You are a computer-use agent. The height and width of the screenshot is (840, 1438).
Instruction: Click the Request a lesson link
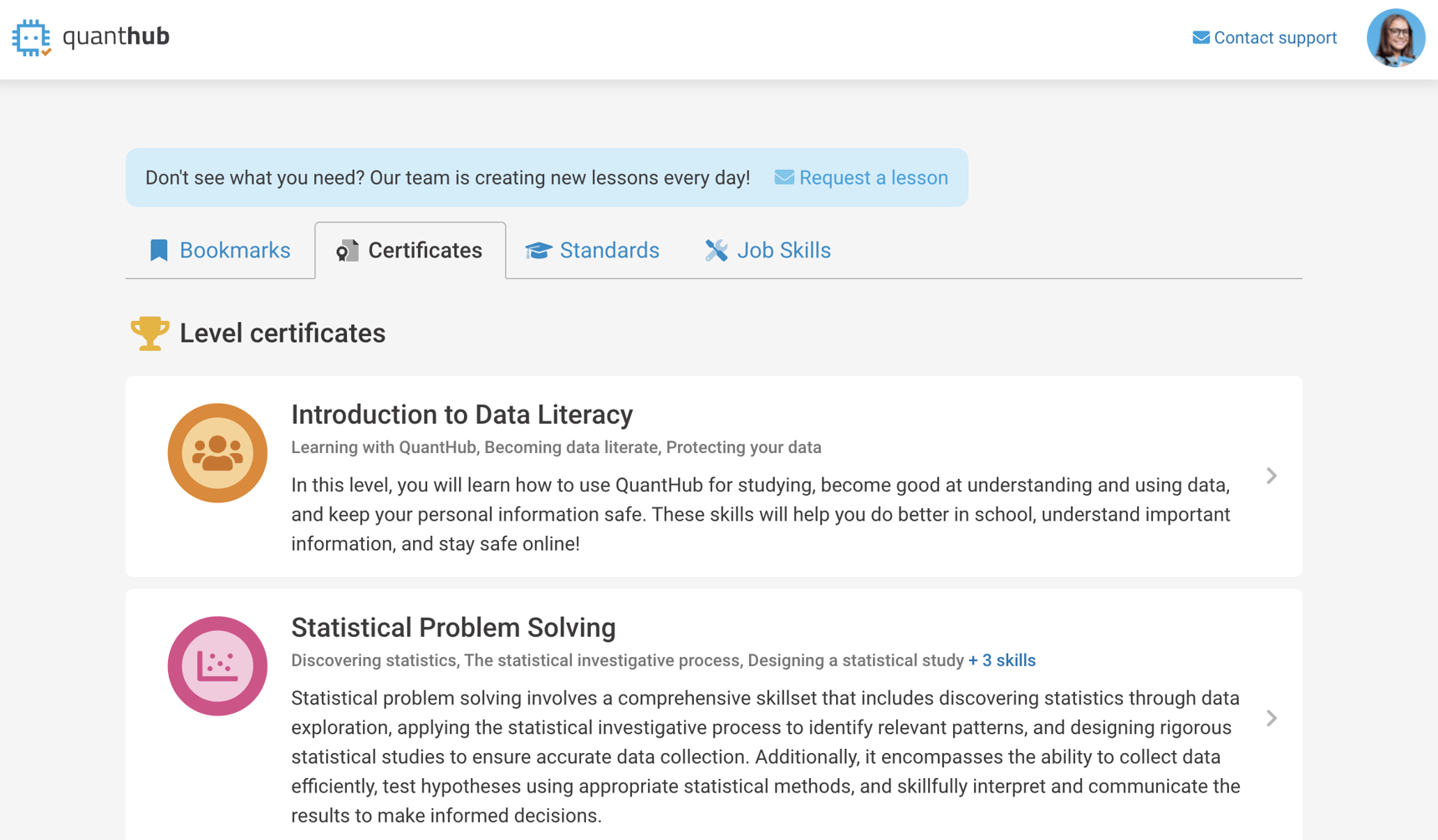(x=873, y=177)
